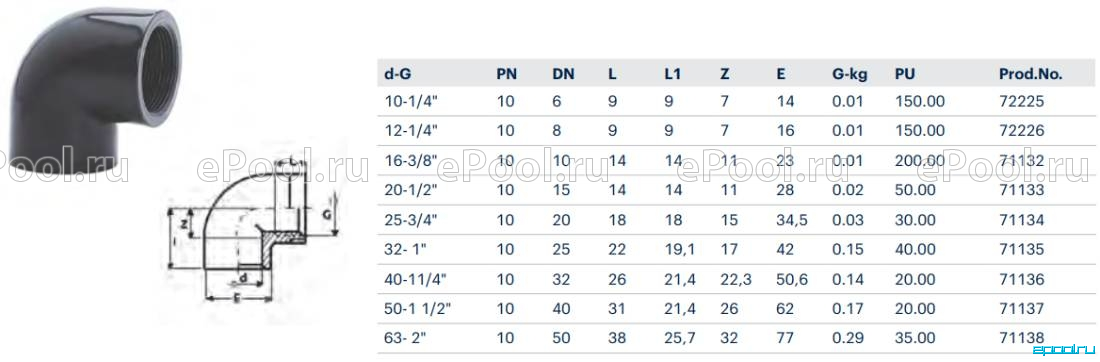Click product number 71133

(x=1021, y=190)
